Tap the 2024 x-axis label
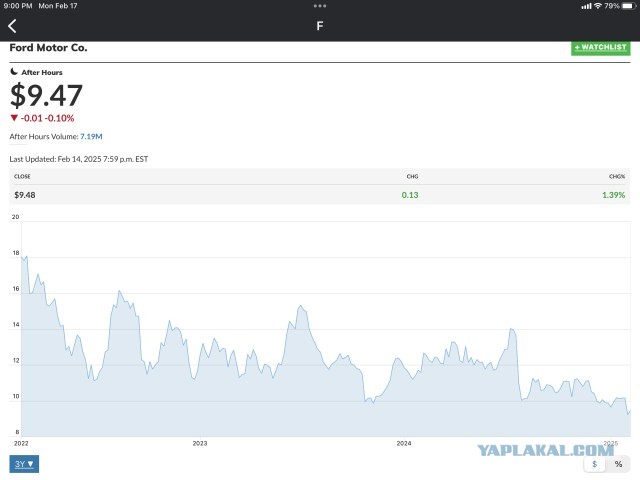This screenshot has width=640, height=480. tap(404, 443)
